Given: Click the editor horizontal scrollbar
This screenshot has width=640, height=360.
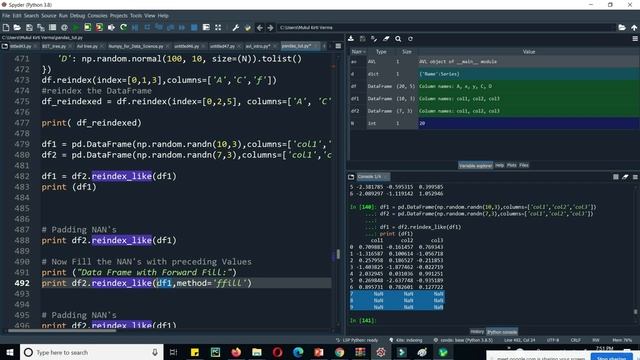Looking at the screenshot, I should click(62, 331).
